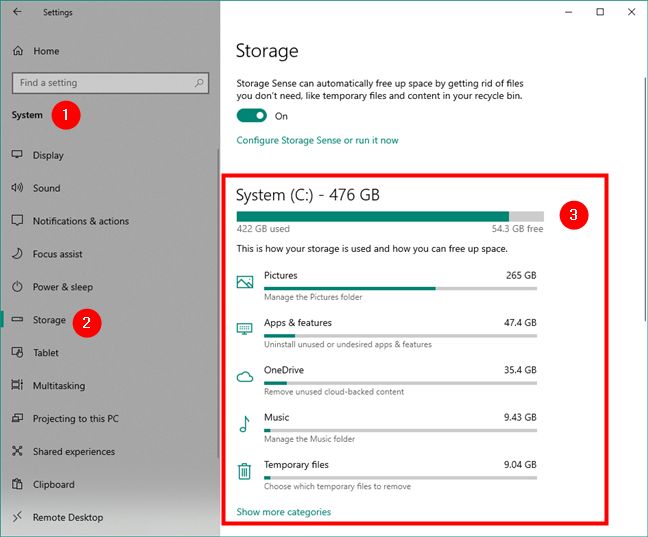The image size is (648, 537).
Task: Select the Power & sleep icon
Action: coord(17,286)
